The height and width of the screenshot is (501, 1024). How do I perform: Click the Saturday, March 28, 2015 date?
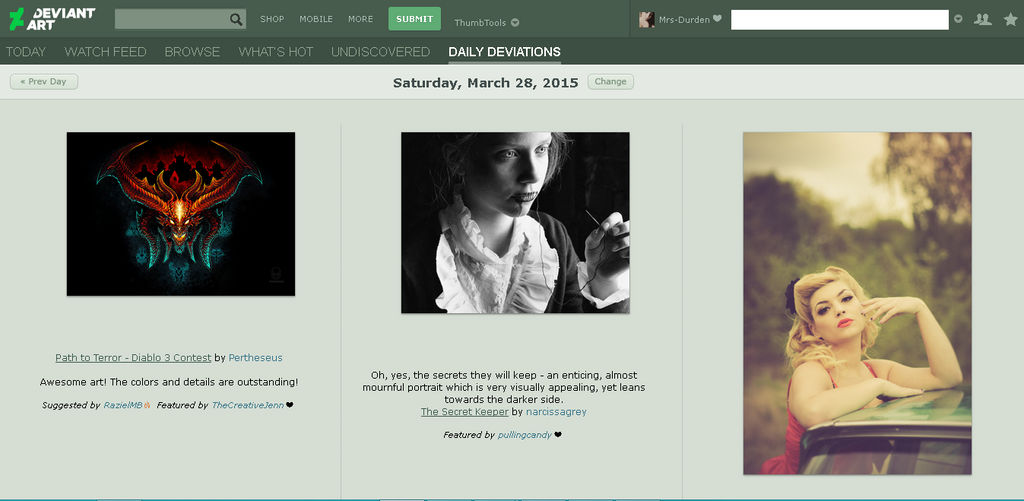coord(486,83)
